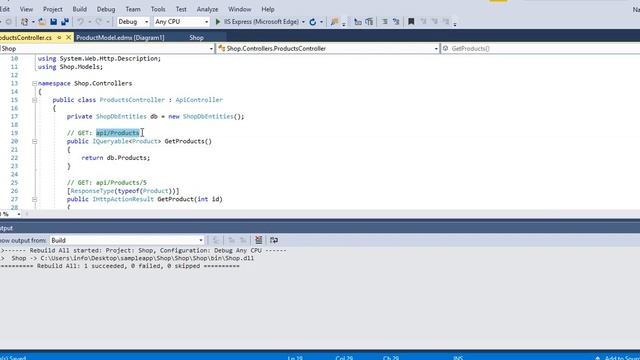This screenshot has height=360, width=640.
Task: Click the browser Refresh icon in toolbar
Action: (313, 22)
